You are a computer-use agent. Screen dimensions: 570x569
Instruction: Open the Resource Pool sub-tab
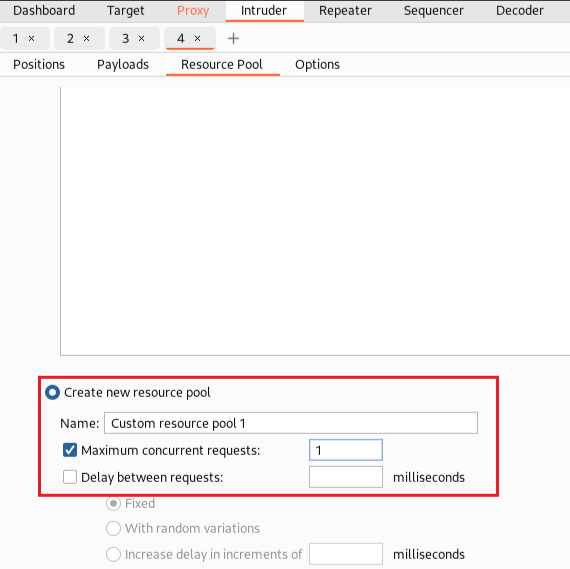[222, 65]
